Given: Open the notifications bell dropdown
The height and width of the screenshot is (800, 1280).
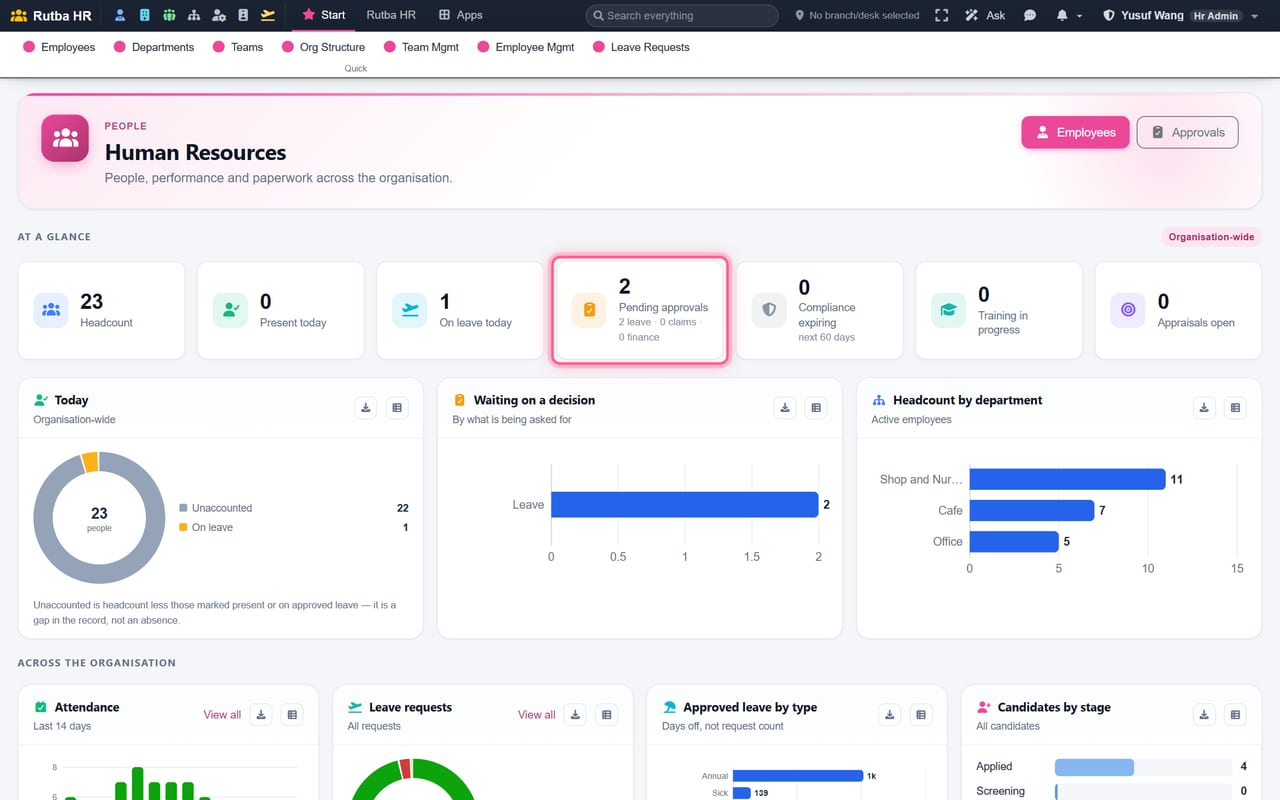Looking at the screenshot, I should tap(1068, 15).
